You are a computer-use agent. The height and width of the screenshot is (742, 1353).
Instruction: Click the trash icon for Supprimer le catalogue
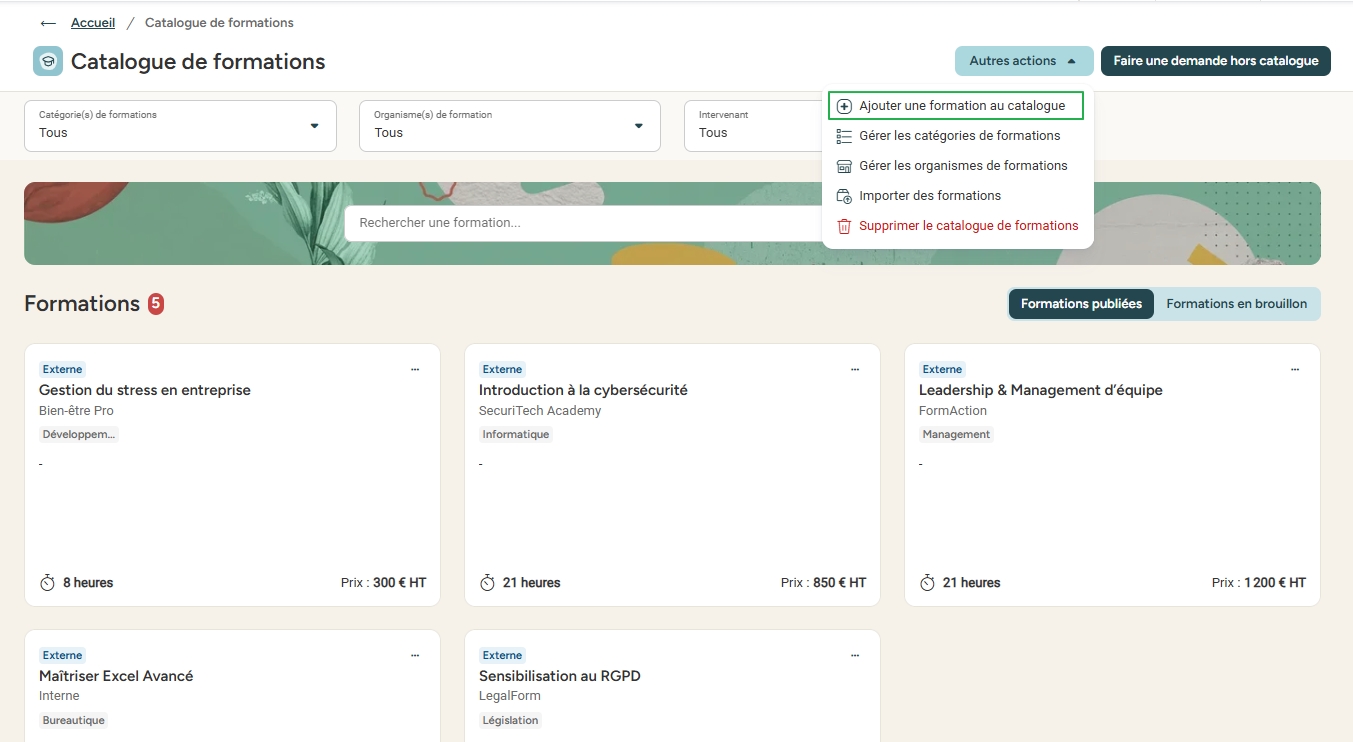tap(844, 226)
